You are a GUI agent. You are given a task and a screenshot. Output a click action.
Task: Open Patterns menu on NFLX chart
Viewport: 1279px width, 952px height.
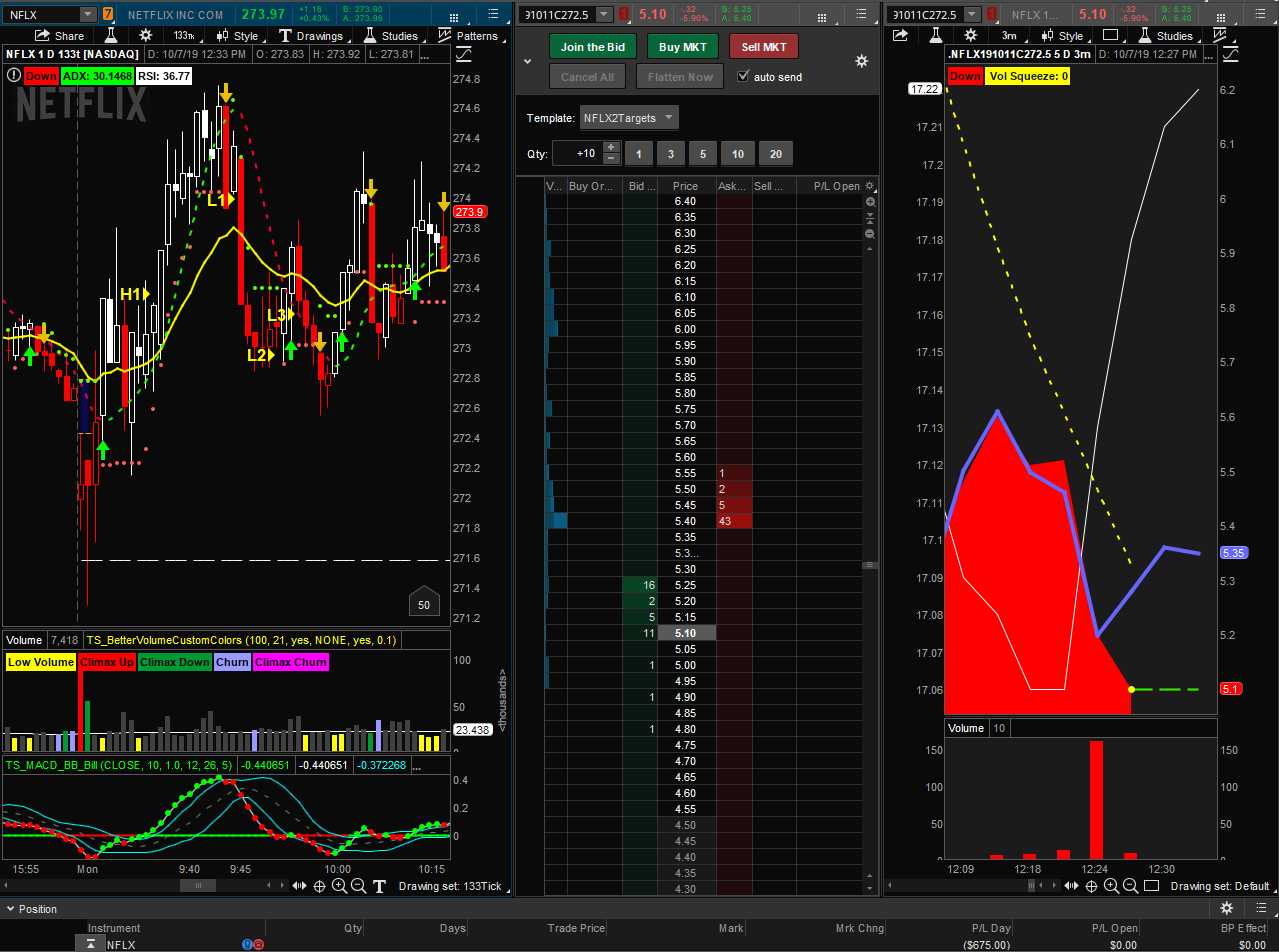[x=468, y=36]
